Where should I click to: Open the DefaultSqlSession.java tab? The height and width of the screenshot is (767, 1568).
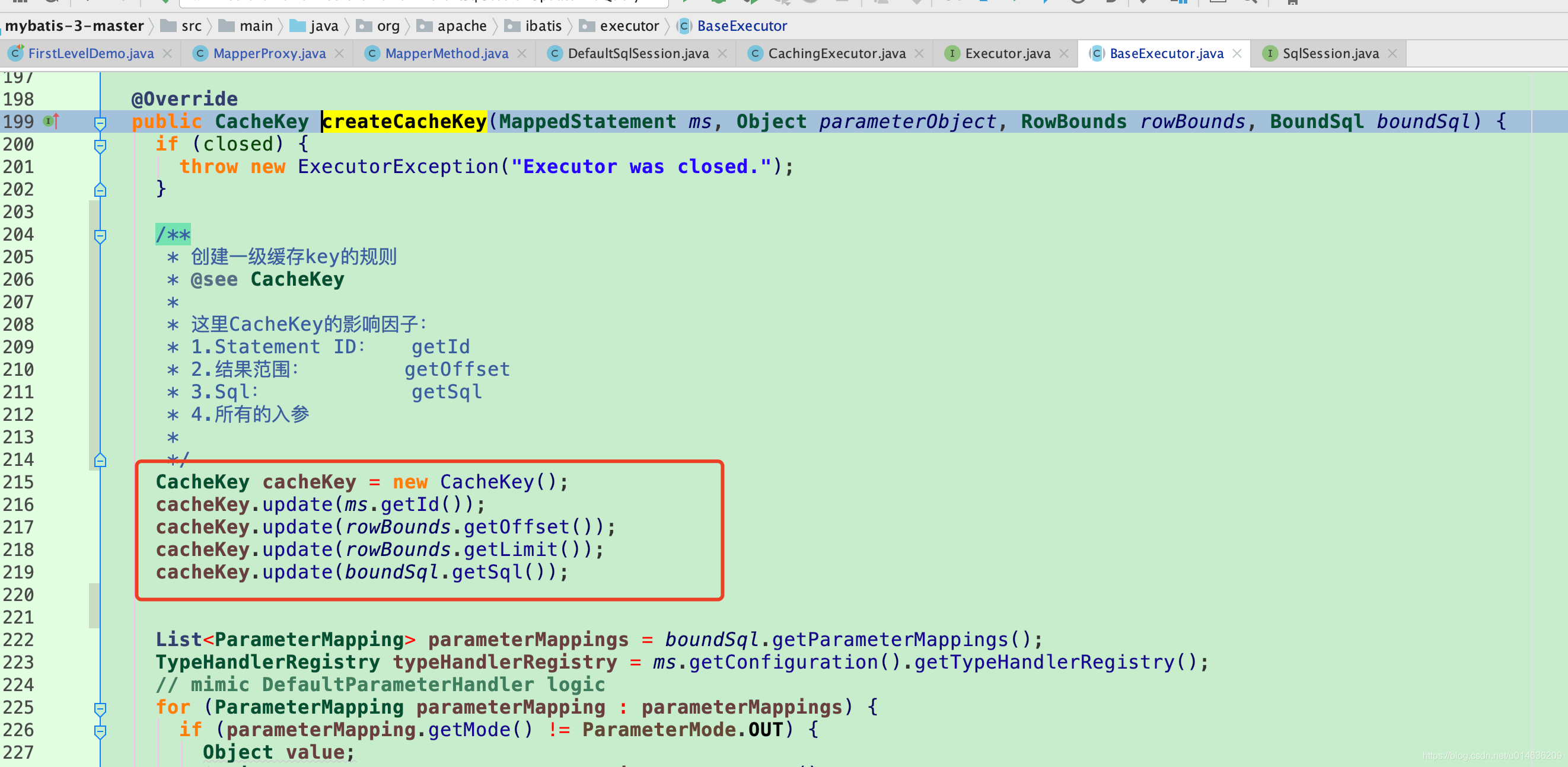638,53
